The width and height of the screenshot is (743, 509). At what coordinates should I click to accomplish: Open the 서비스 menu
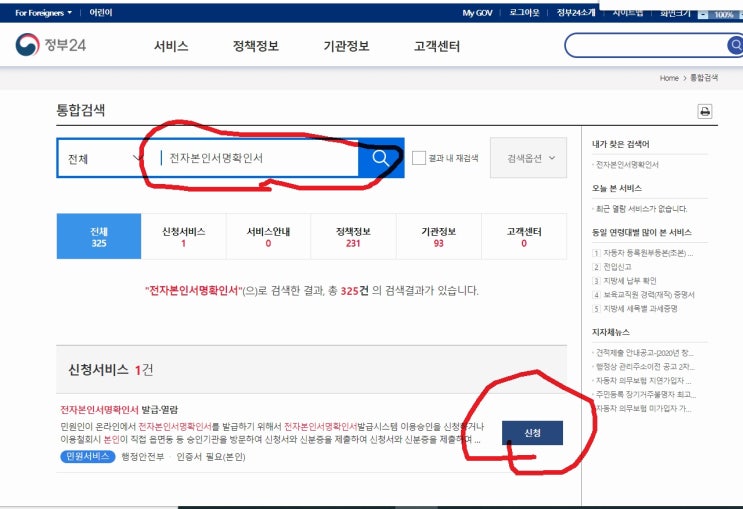coord(171,46)
